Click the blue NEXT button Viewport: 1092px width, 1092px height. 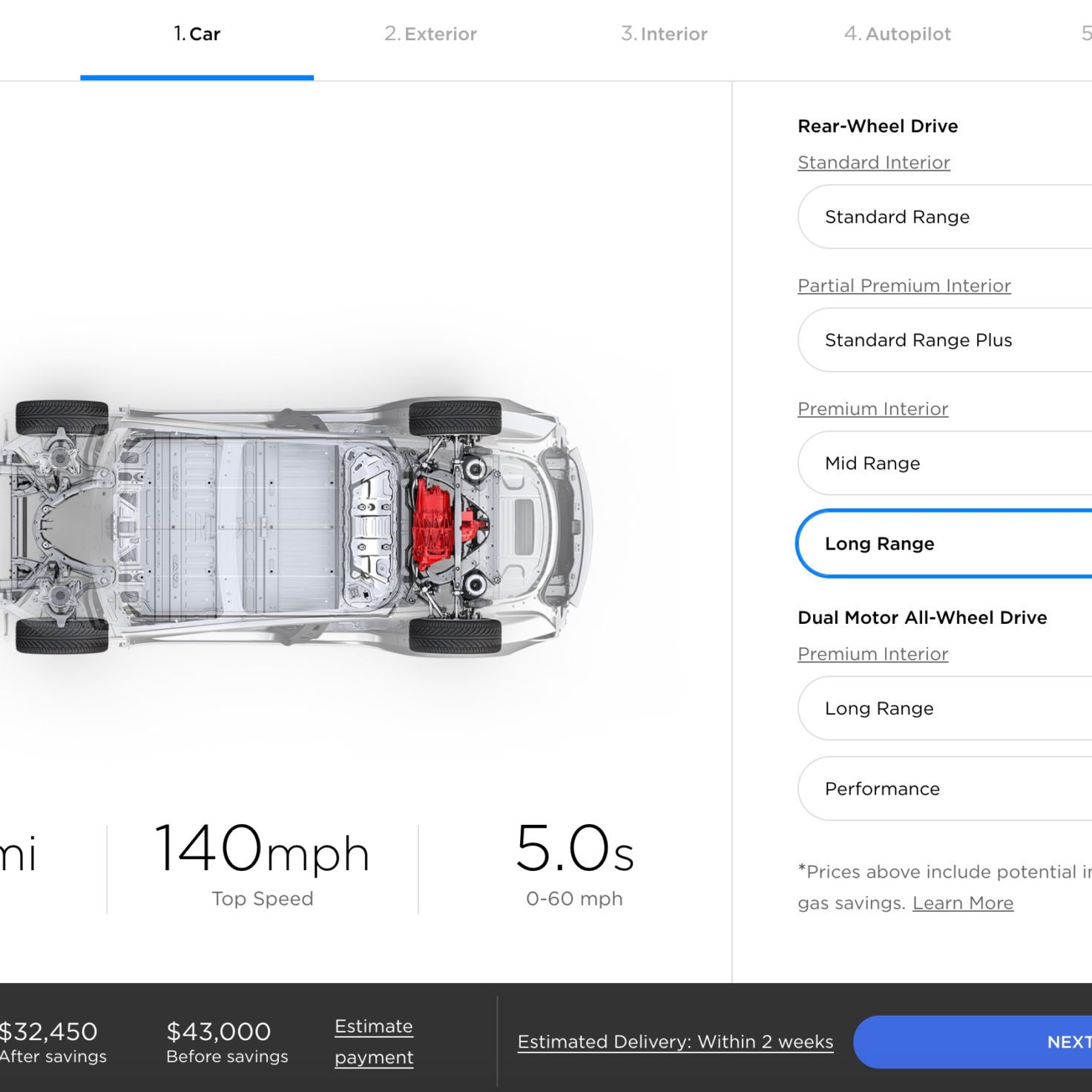coord(973,1042)
